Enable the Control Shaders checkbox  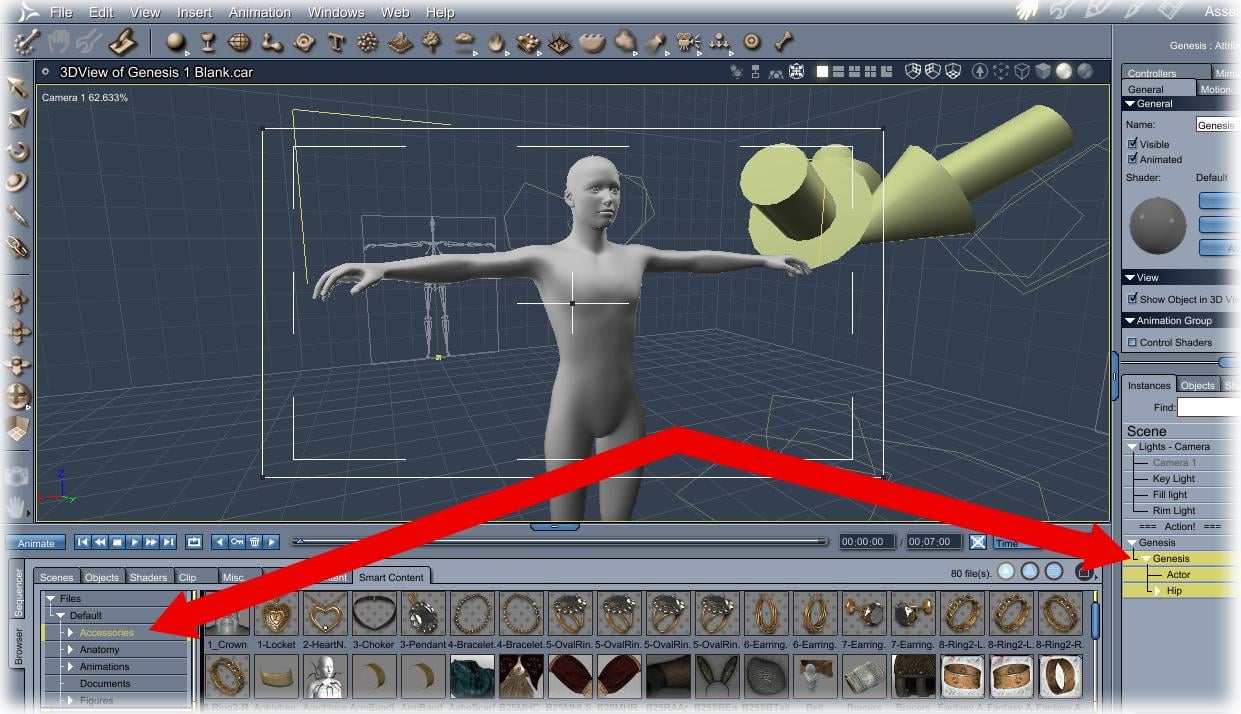[1132, 342]
